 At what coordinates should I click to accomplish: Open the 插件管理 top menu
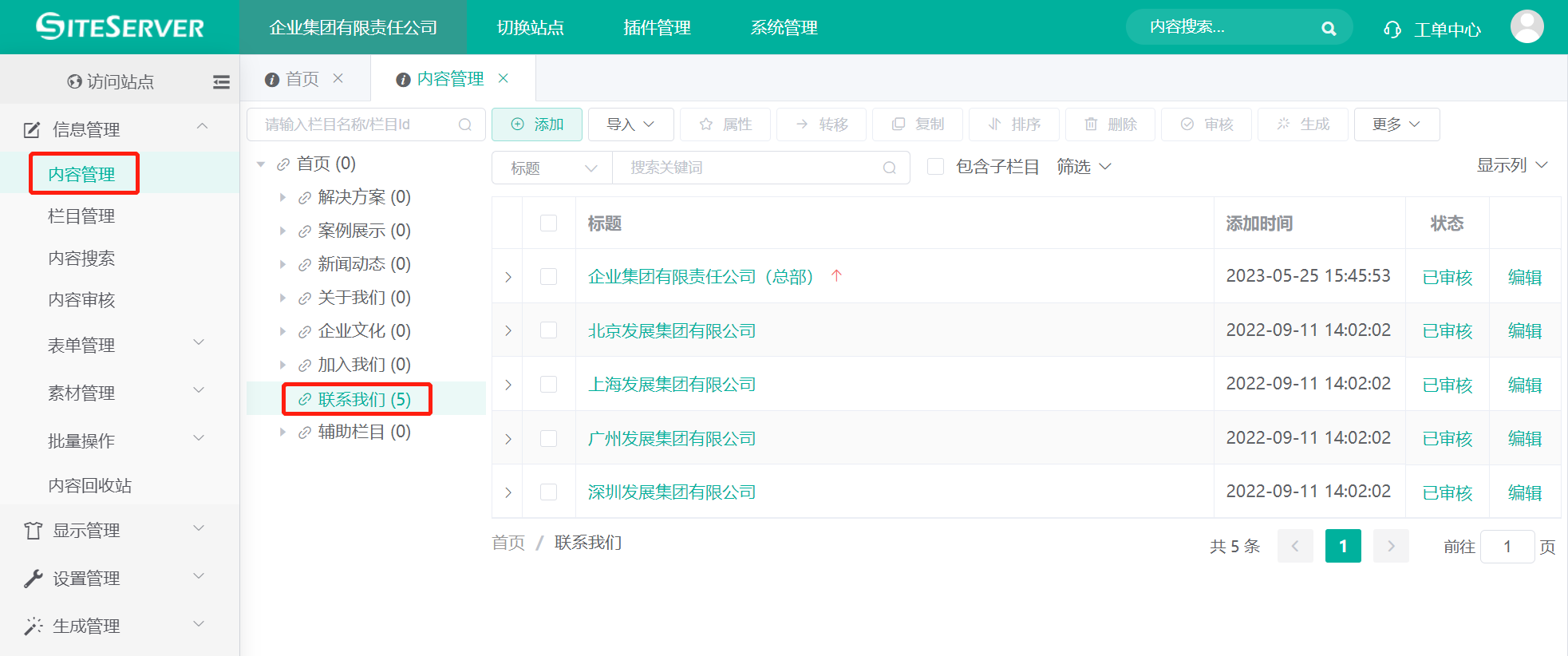658,27
